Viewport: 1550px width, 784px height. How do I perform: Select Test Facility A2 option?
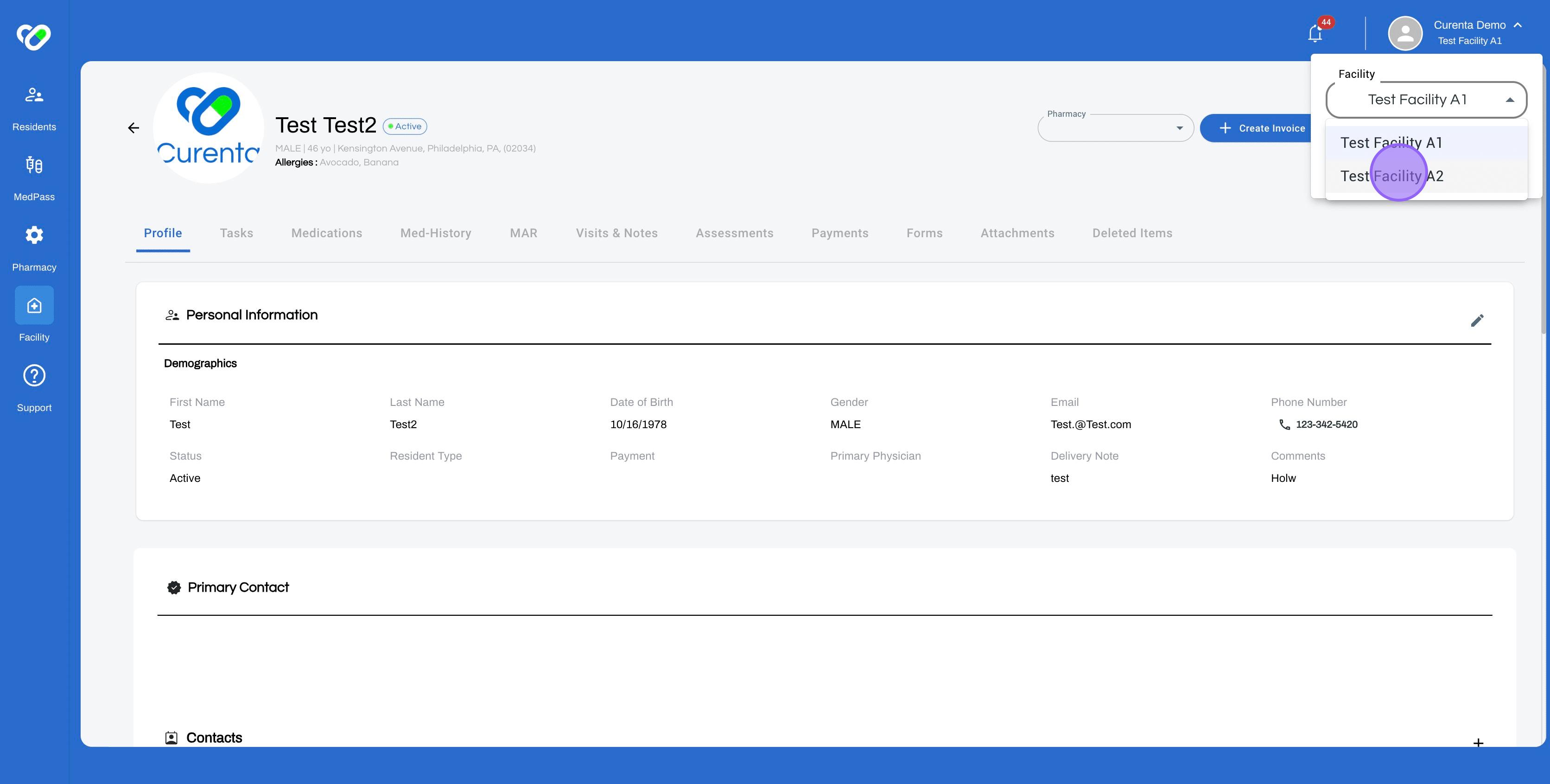click(x=1426, y=176)
